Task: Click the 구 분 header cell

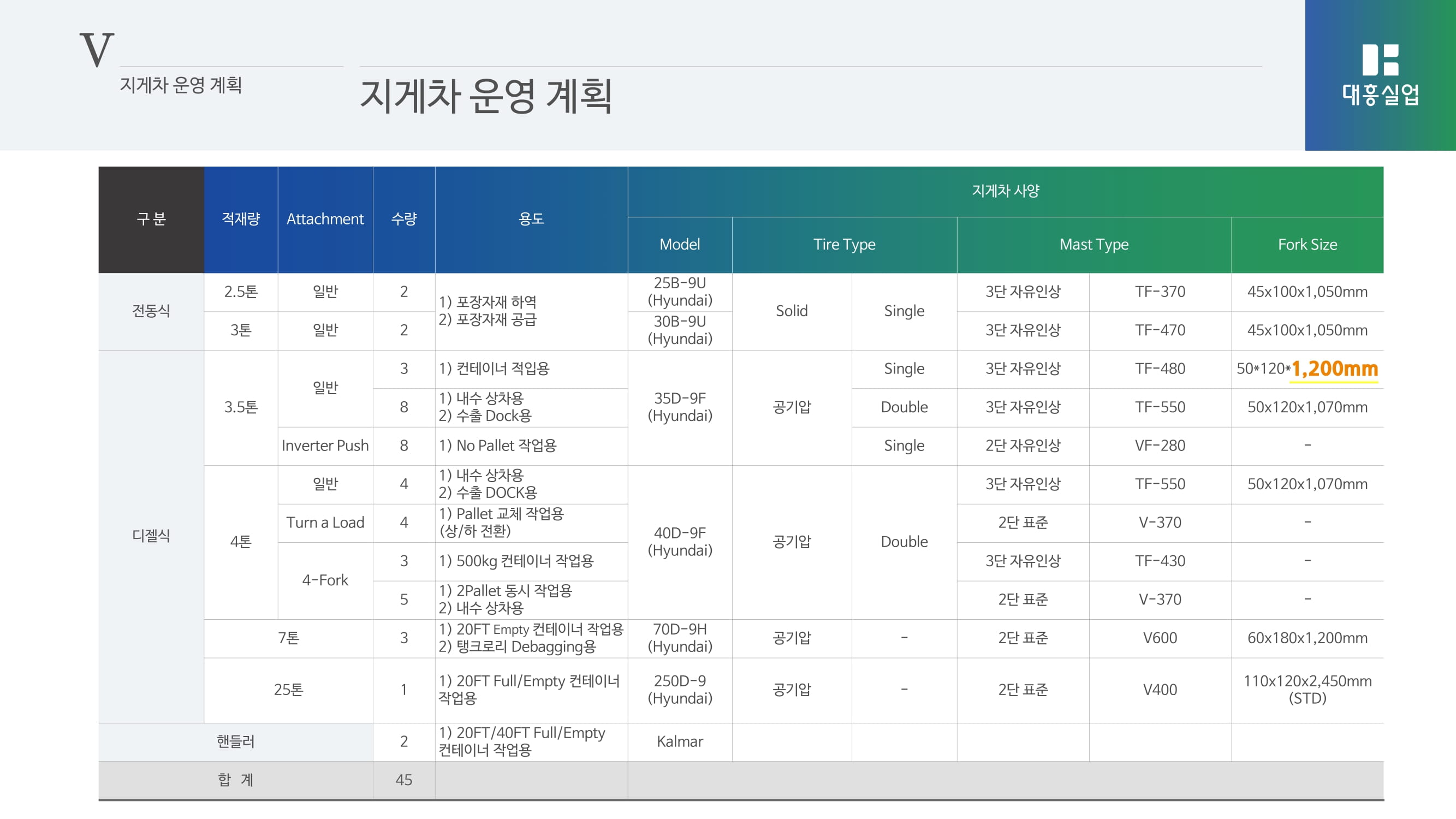Action: pyautogui.click(x=151, y=219)
